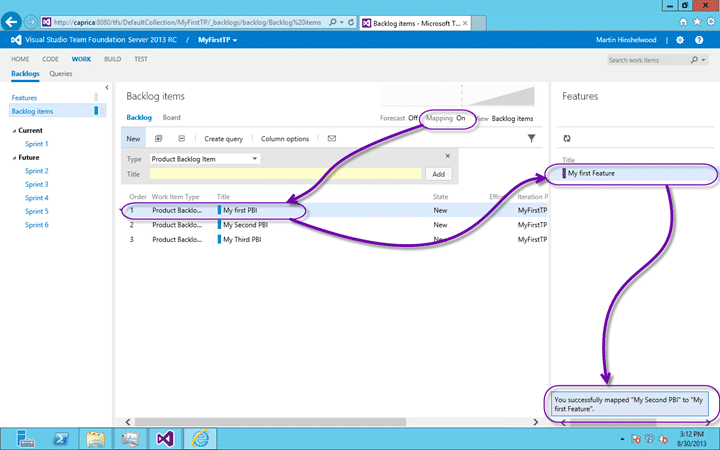Click Create query
Viewport: 720px width, 450px height.
(x=224, y=139)
